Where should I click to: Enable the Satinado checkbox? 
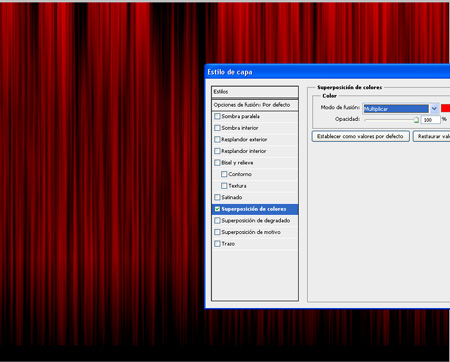click(x=217, y=197)
